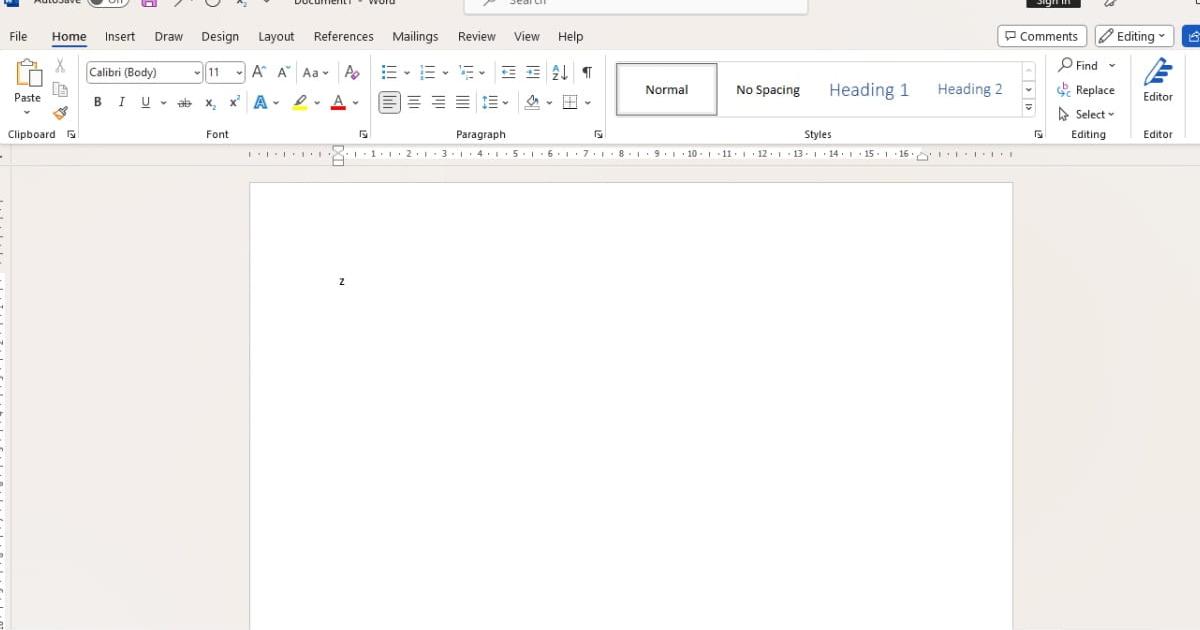
Task: Apply strikethrough formatting
Action: (x=184, y=102)
